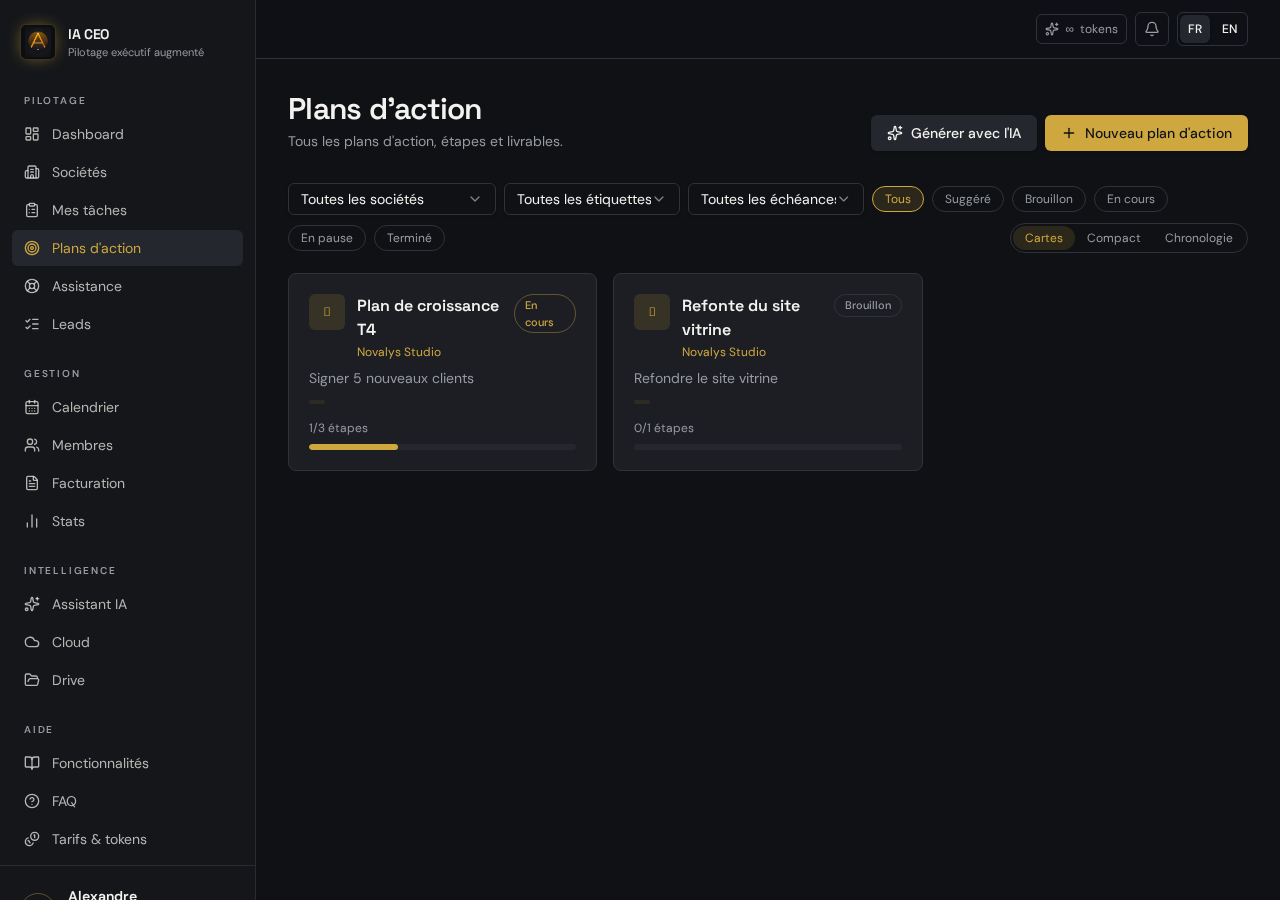Screen dimensions: 1280x900
Task: Click the Calendrier calendar icon
Action: pyautogui.click(x=32, y=407)
